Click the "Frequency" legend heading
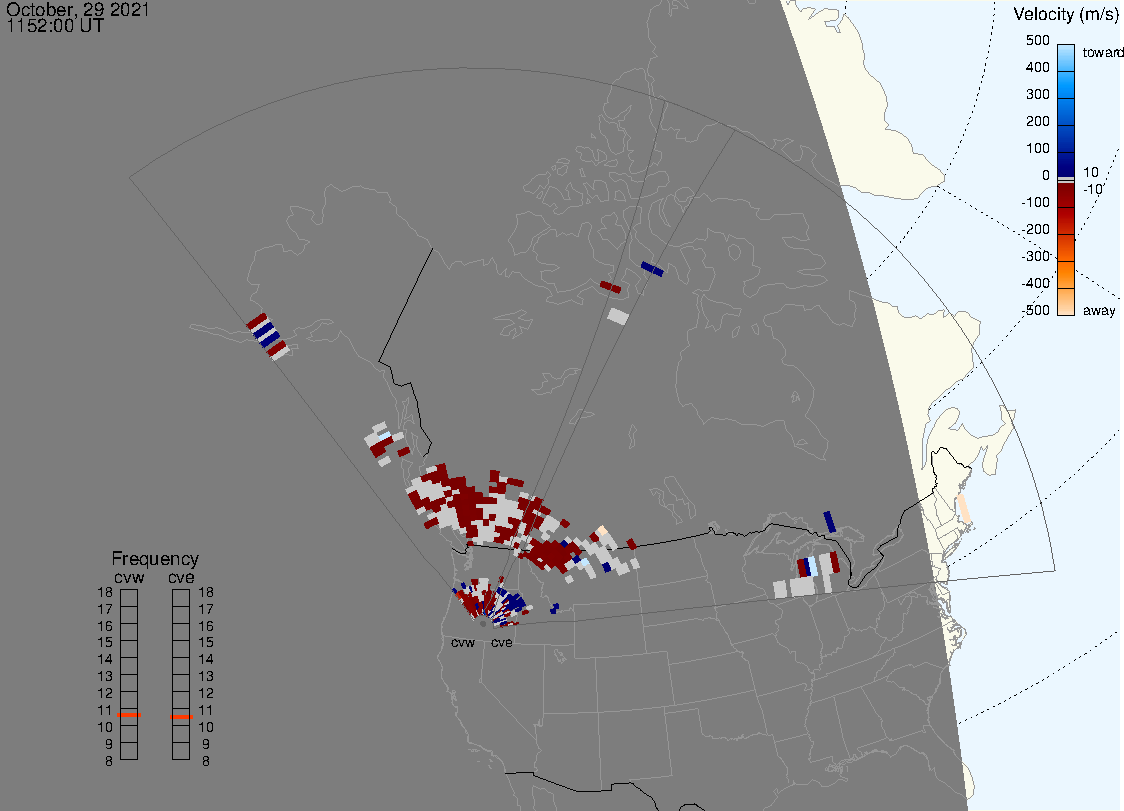The image size is (1124, 811). [x=155, y=559]
